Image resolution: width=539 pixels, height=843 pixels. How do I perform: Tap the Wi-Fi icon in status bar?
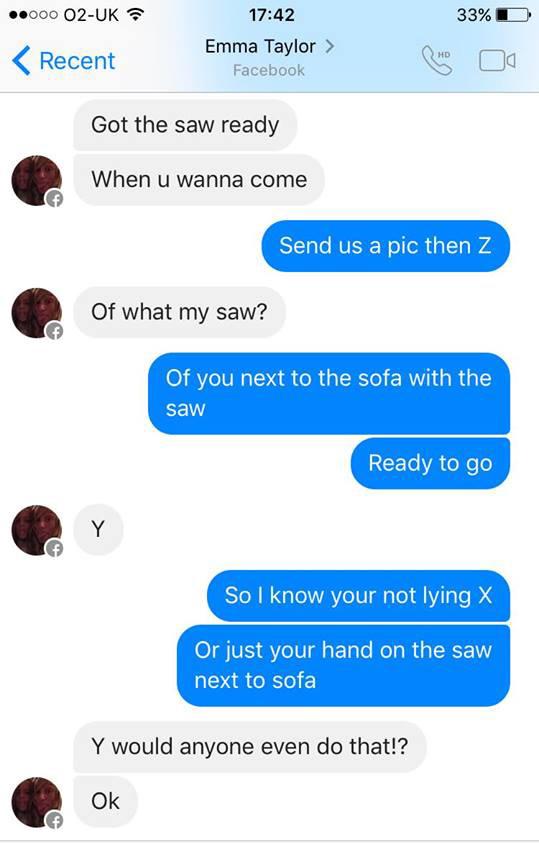pos(135,15)
